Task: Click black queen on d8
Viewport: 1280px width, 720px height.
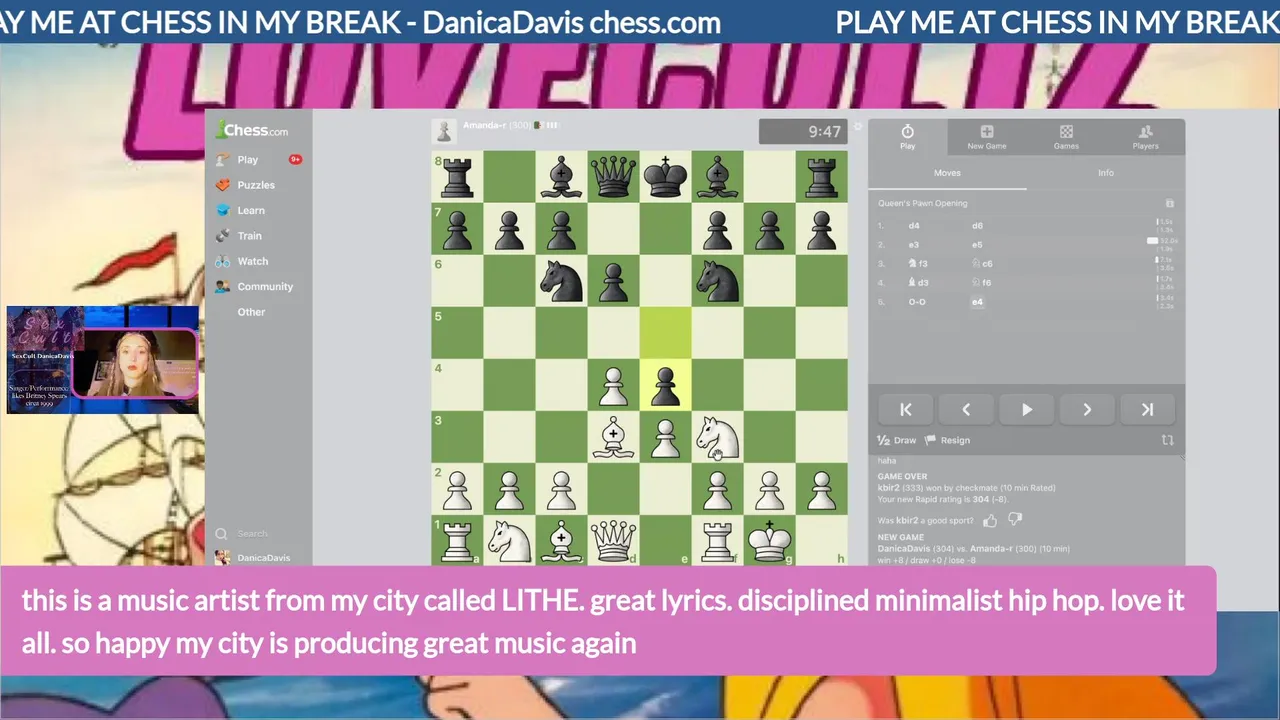Action: [x=613, y=177]
